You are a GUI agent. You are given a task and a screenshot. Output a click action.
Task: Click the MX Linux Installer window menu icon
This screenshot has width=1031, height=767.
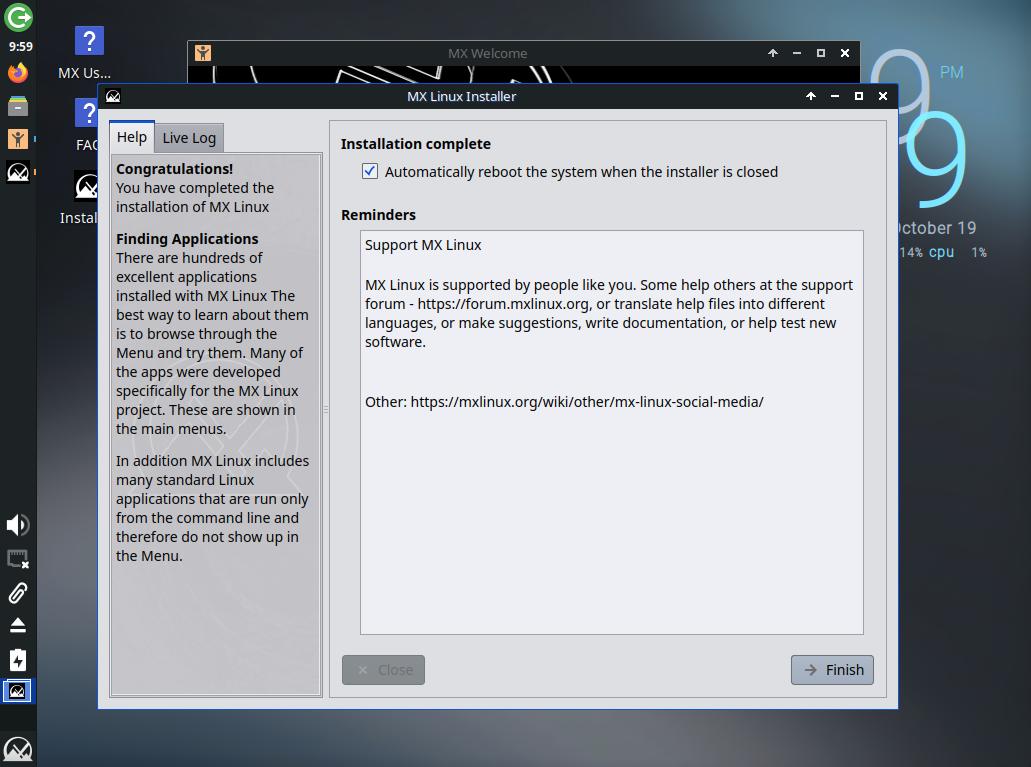point(113,97)
